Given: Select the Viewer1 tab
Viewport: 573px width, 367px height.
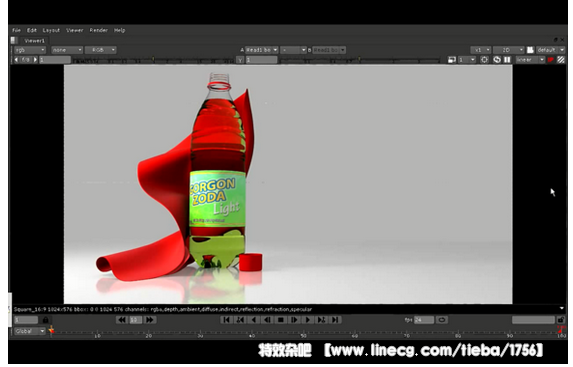Looking at the screenshot, I should 34,41.
